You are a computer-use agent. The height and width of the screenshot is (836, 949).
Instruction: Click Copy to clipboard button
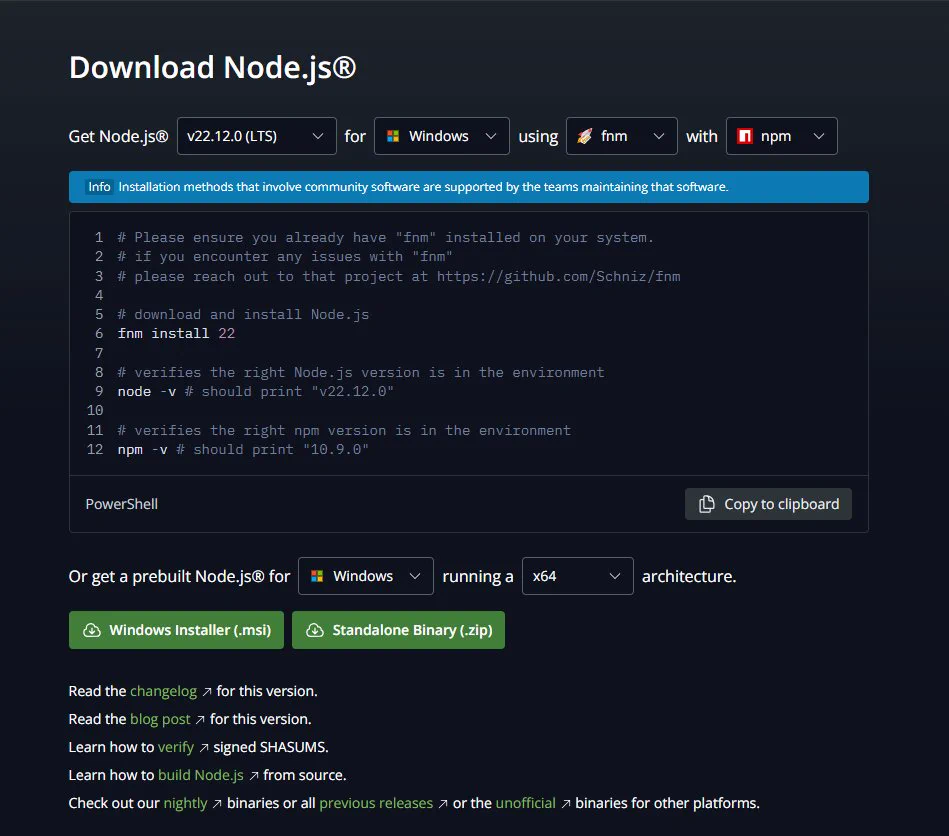(768, 504)
